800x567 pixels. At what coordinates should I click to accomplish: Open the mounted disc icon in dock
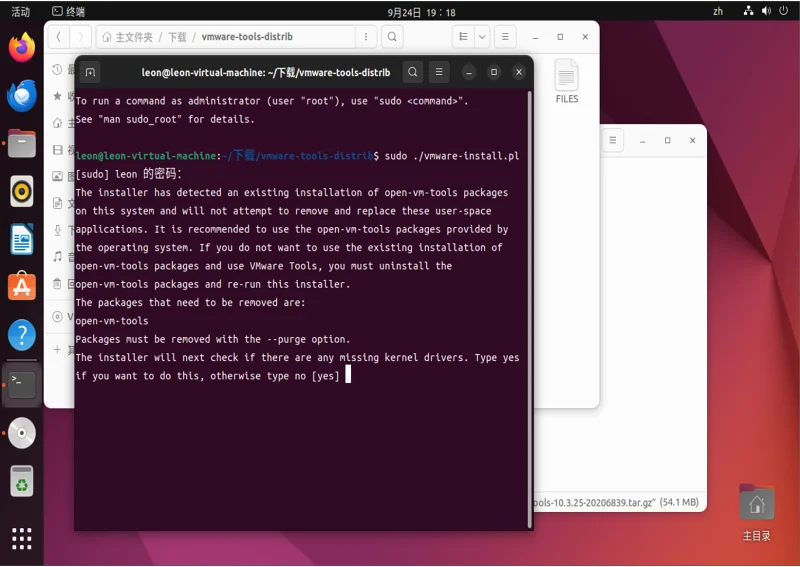21,433
